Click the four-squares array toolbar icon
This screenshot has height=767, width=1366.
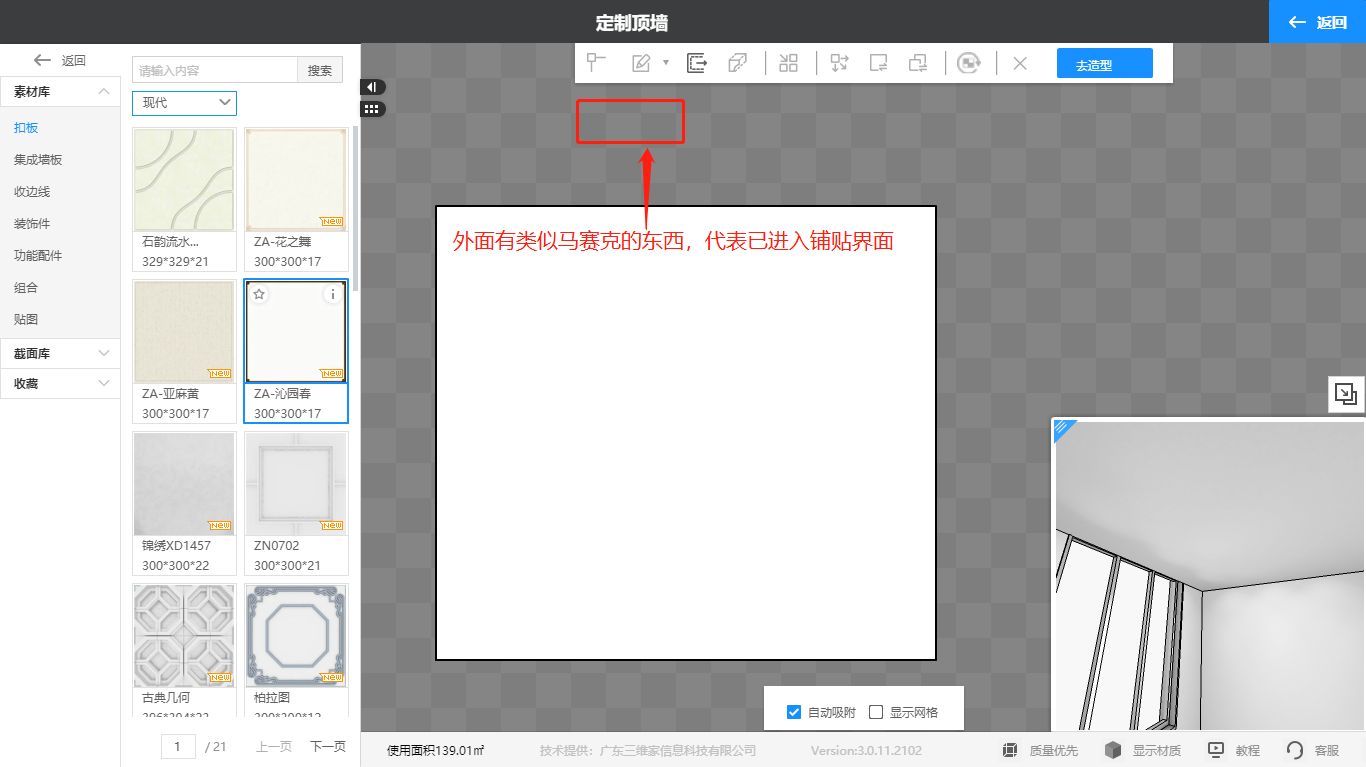(x=789, y=63)
